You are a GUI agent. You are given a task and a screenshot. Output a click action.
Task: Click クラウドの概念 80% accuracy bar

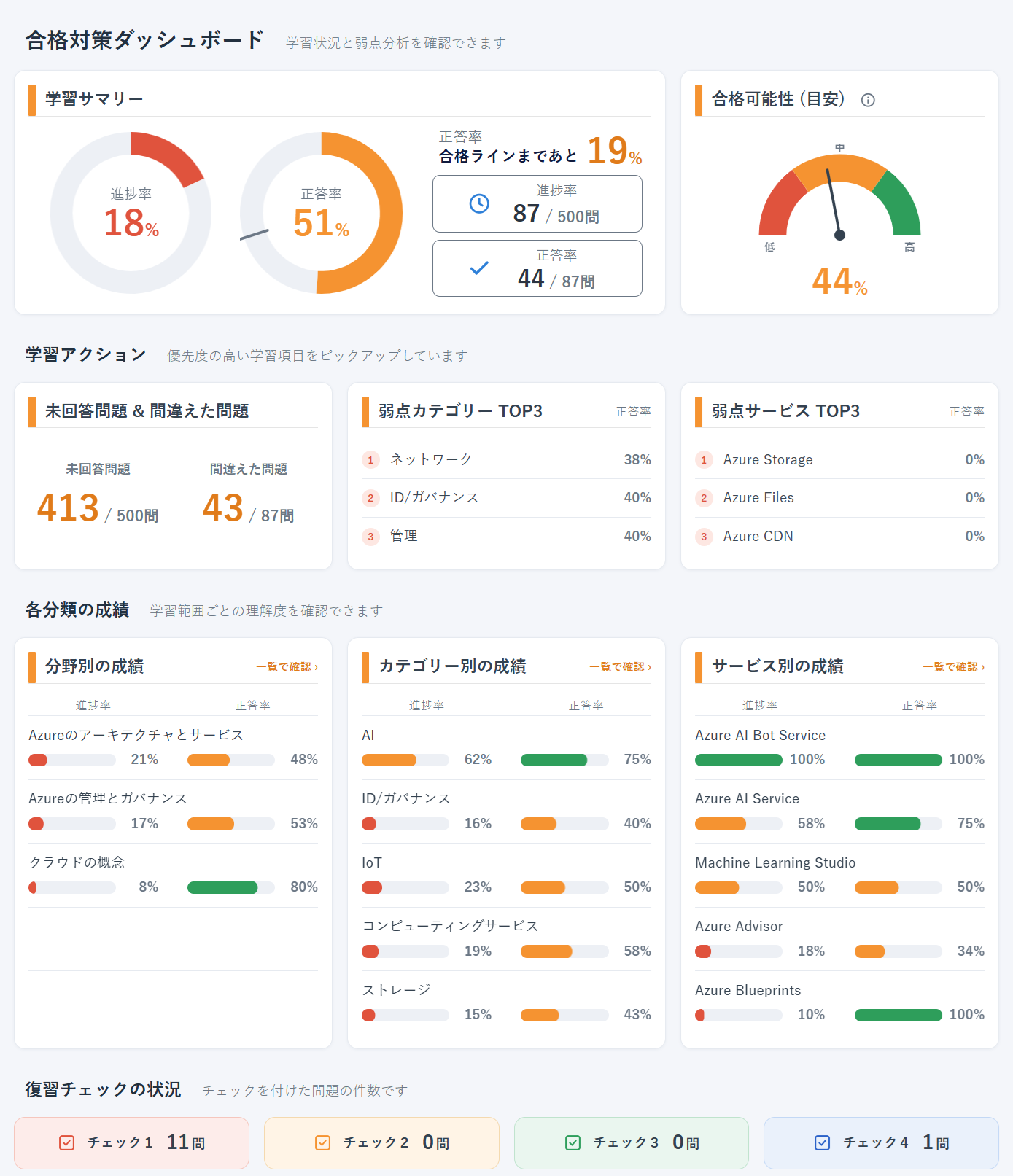coord(231,887)
